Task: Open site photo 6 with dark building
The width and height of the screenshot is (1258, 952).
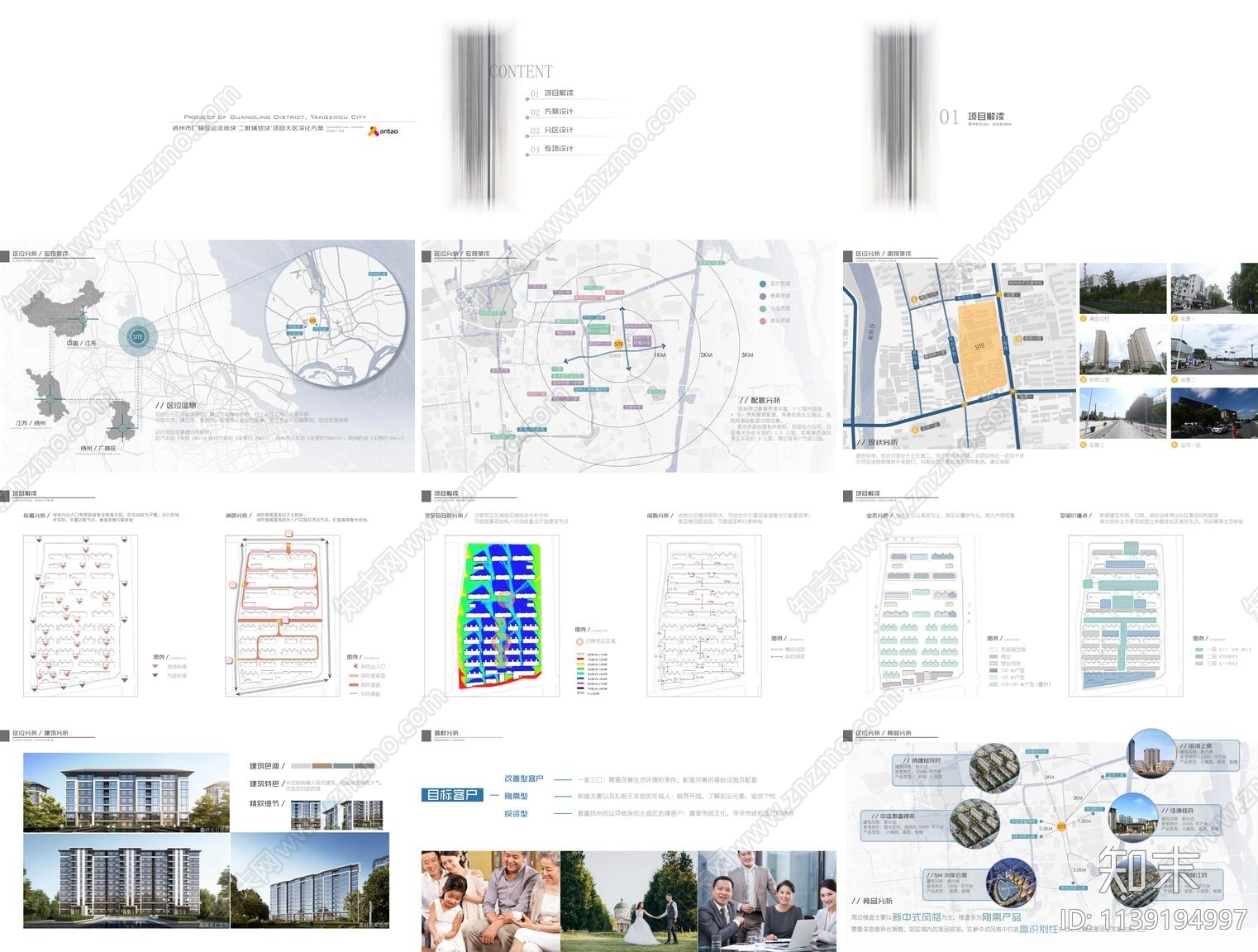Action: coord(1213,413)
